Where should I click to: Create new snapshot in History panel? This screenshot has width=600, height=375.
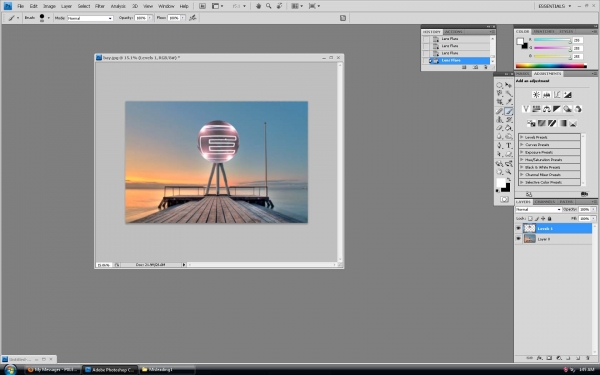(x=475, y=67)
